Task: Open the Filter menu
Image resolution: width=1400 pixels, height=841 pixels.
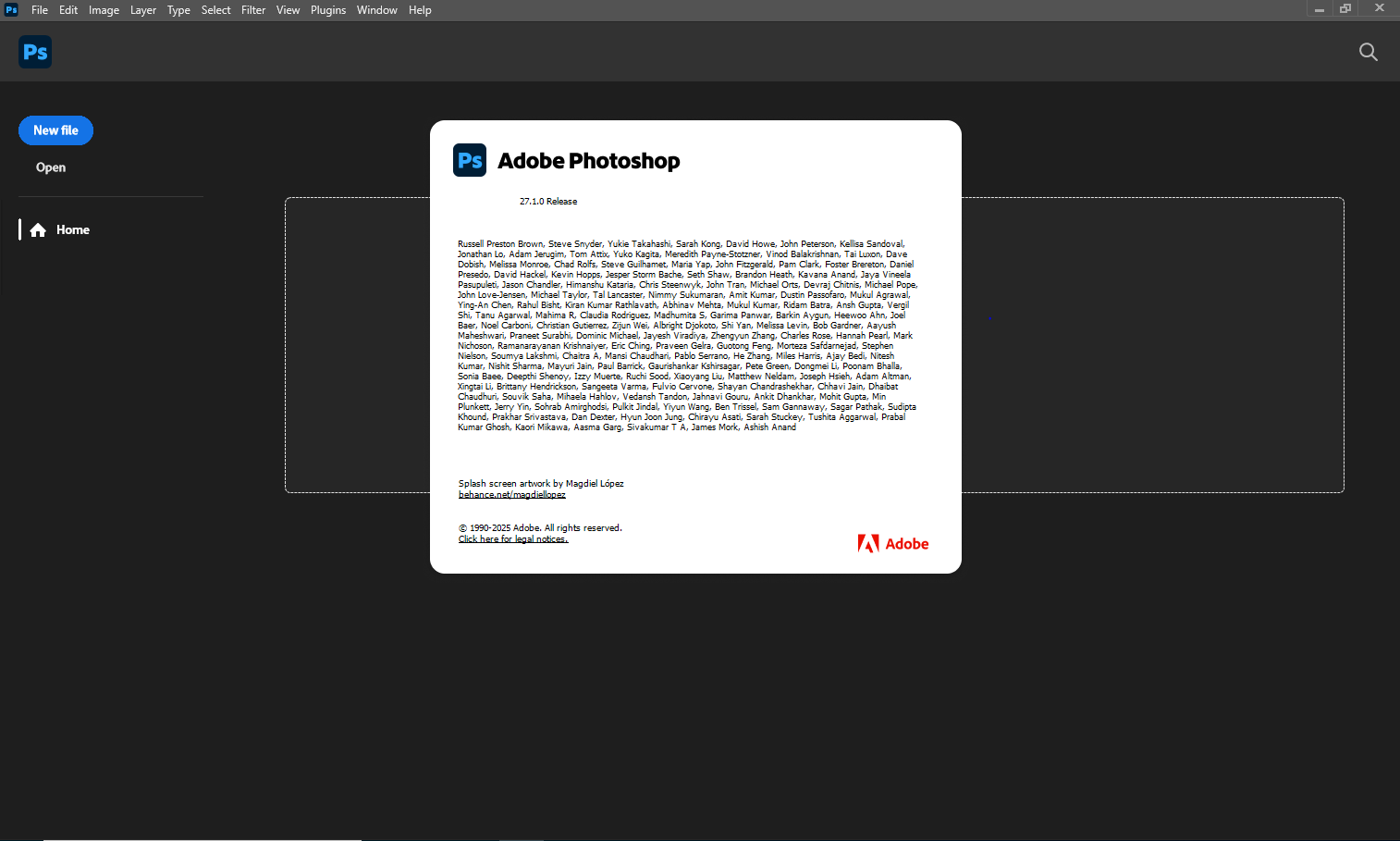Action: pos(253,10)
